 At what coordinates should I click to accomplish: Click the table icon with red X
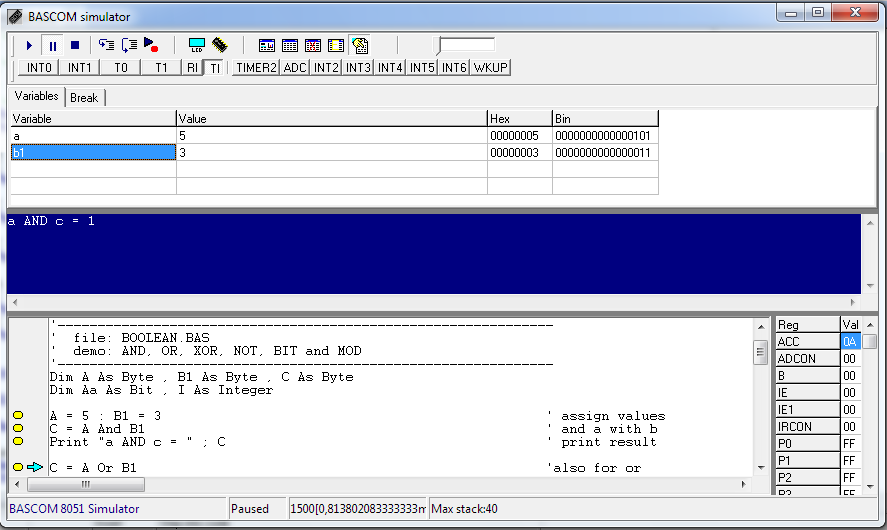click(313, 45)
